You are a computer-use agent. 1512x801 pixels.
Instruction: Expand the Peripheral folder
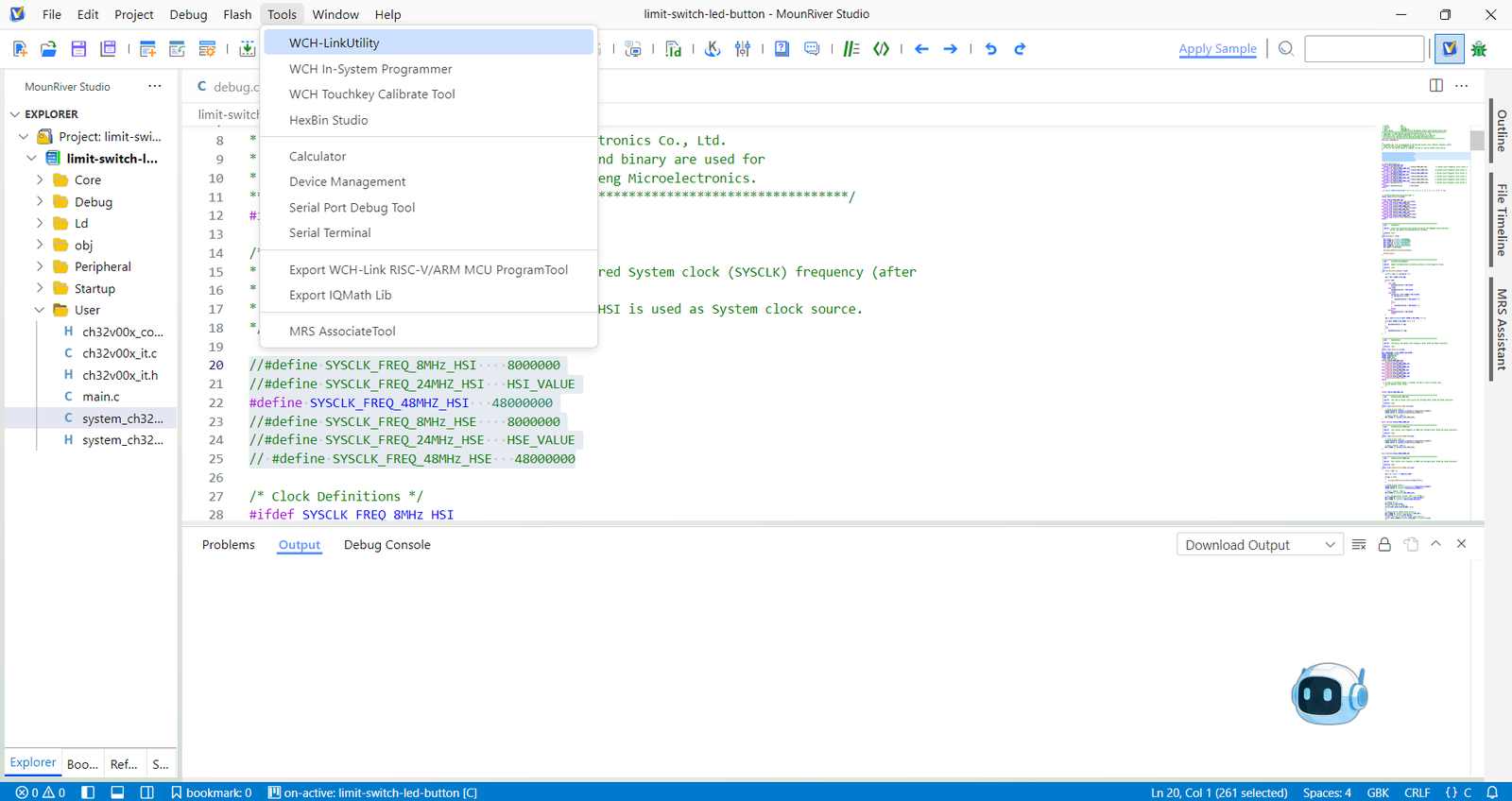point(40,266)
